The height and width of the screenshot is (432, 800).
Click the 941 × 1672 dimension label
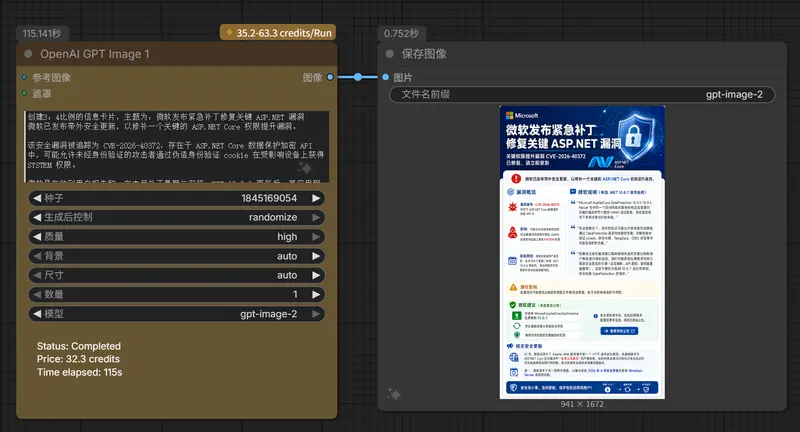582,404
